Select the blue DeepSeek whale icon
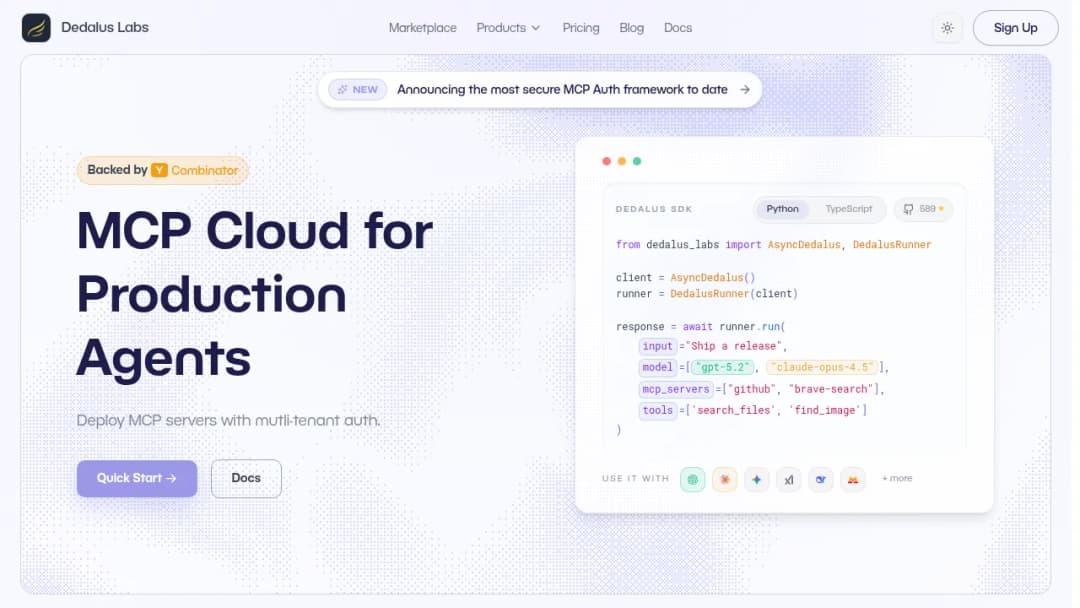Viewport: 1080px width, 608px height. [x=820, y=479]
